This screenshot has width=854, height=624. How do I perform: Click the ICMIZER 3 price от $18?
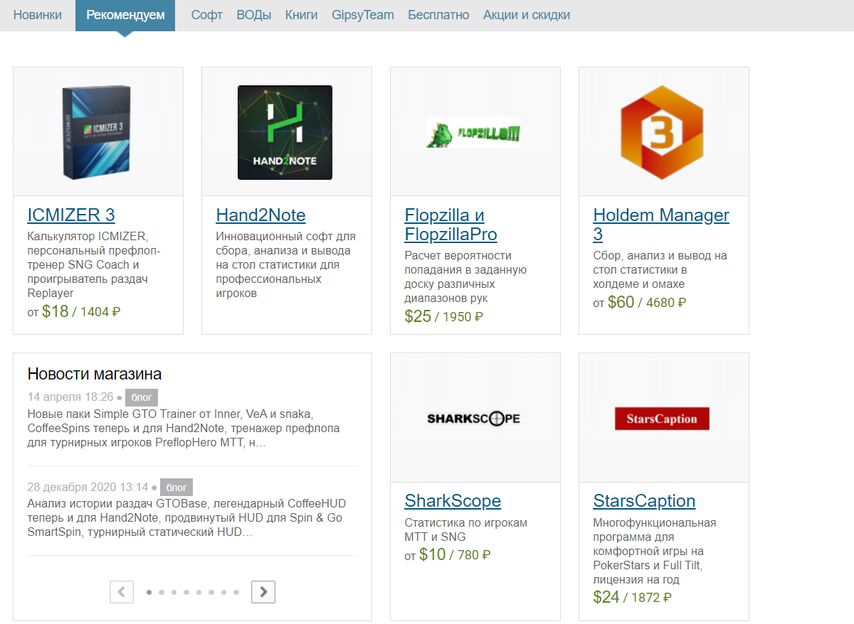[x=74, y=311]
